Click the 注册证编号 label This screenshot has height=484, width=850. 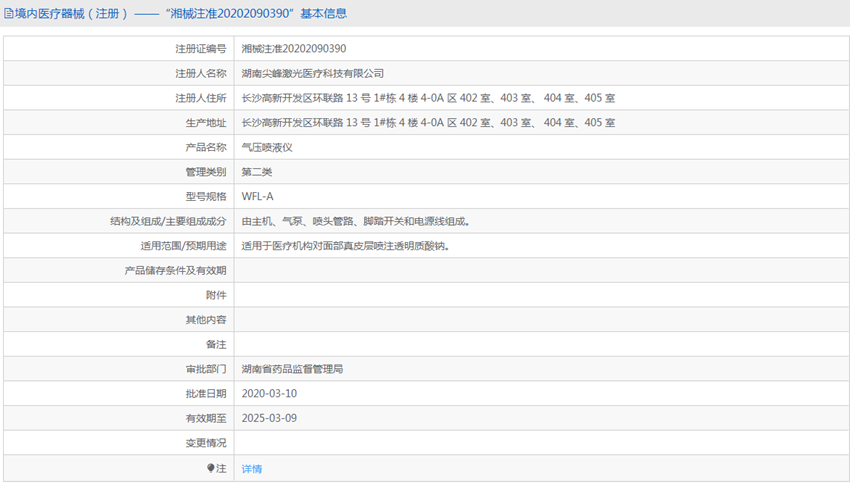tap(201, 49)
